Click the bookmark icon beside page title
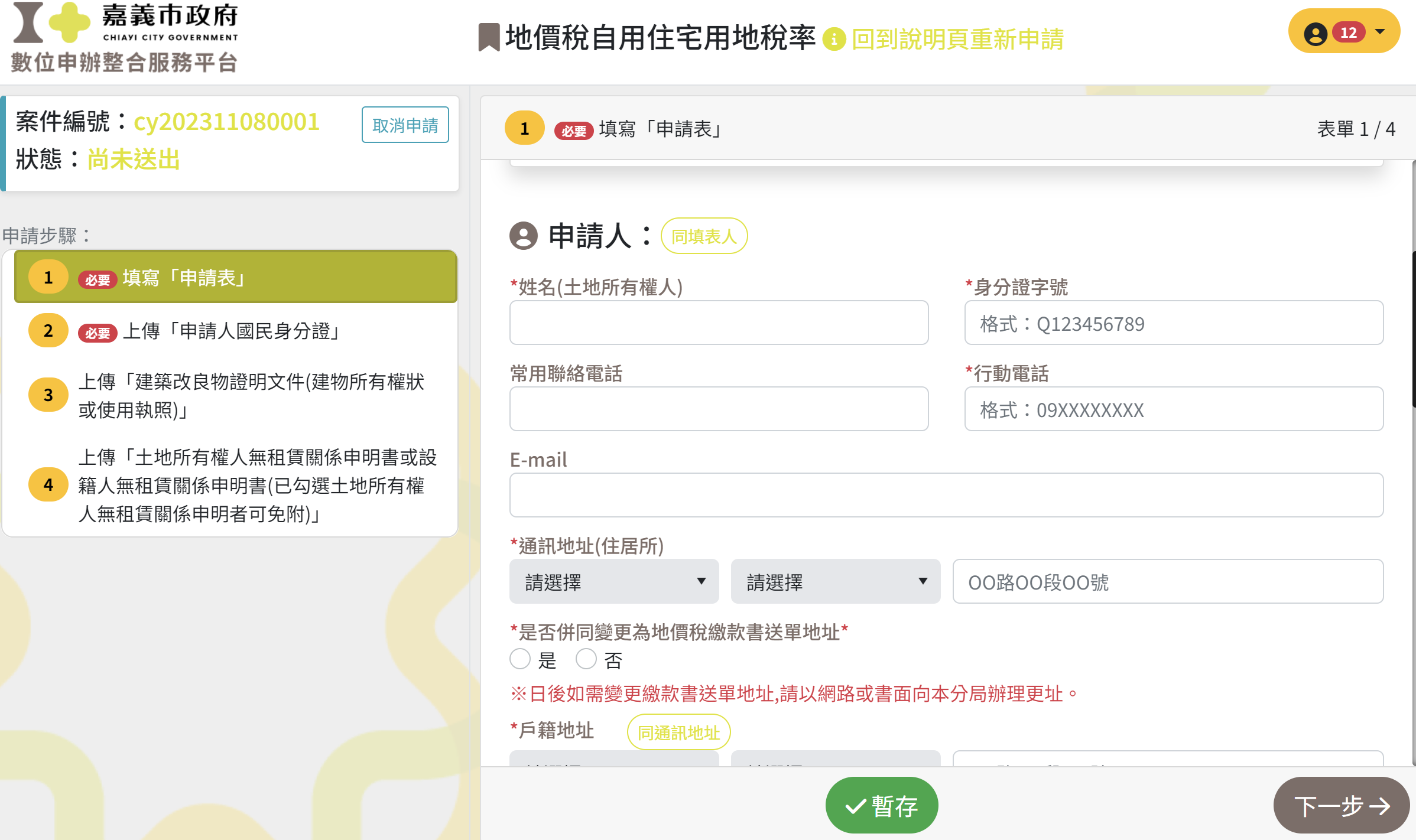Screen dimensions: 1416x840 tap(489, 37)
